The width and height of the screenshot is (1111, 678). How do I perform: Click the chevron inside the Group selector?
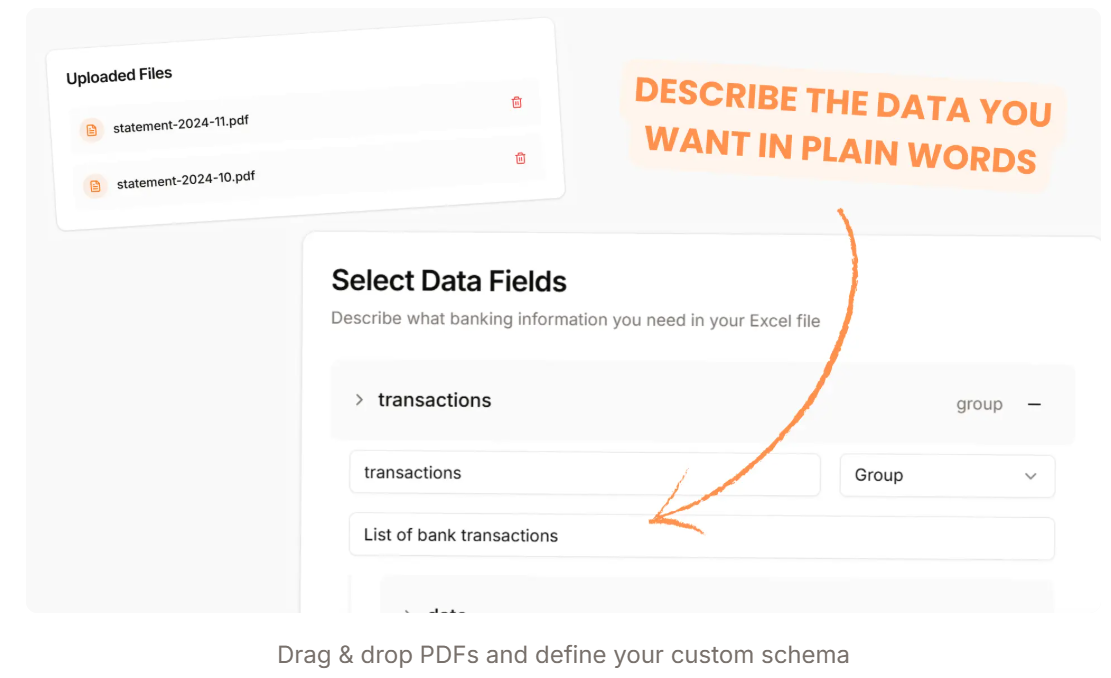tap(1030, 477)
